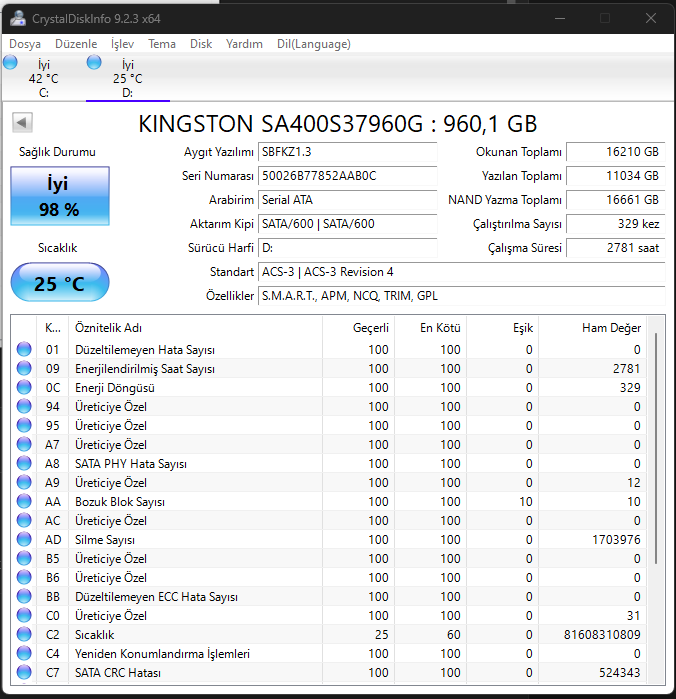Click status orb of row A9
The height and width of the screenshot is (699, 676).
[x=24, y=482]
